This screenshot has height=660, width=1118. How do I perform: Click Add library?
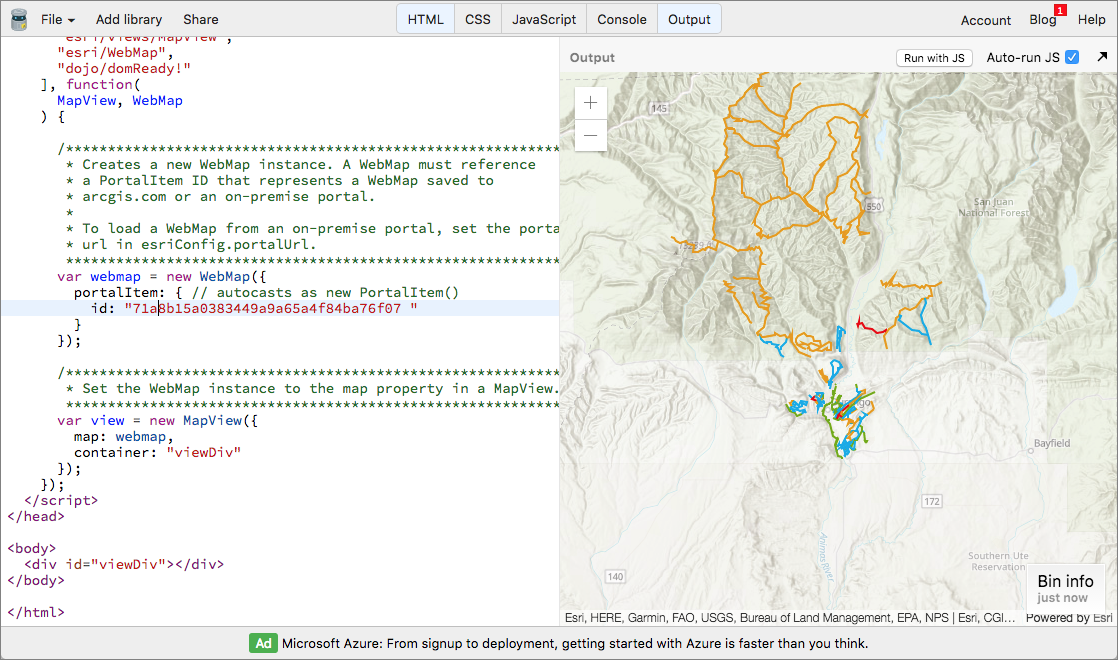128,19
